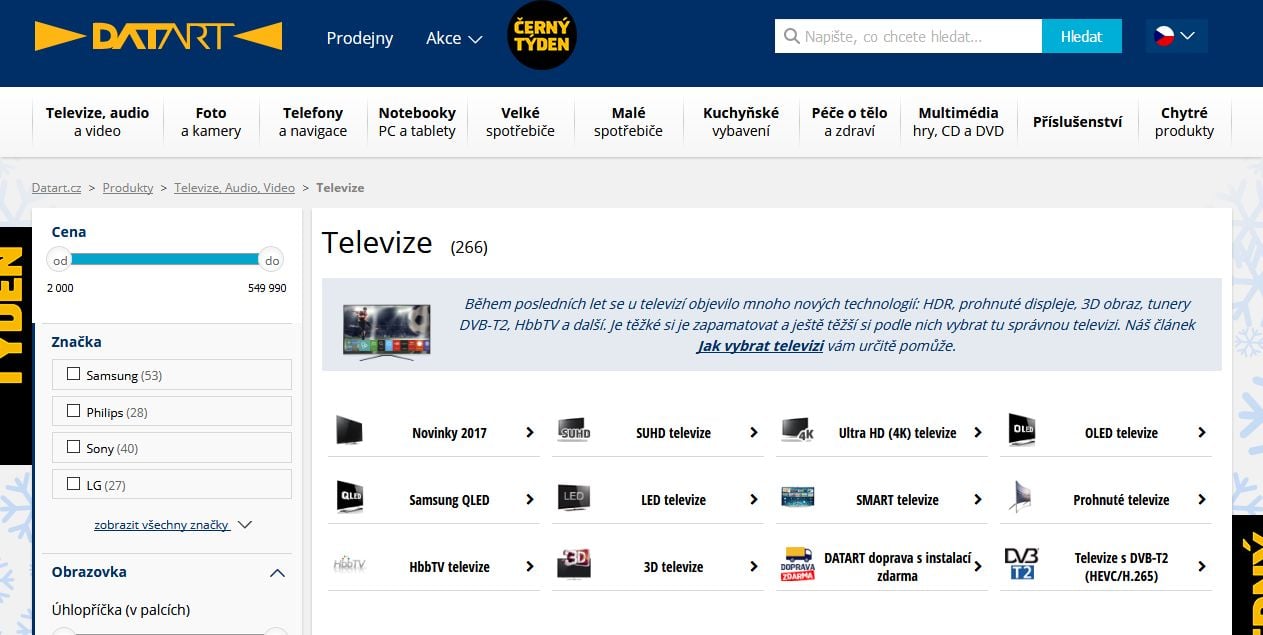The width and height of the screenshot is (1263, 635).
Task: Open the OLED televize category icon
Action: click(x=1021, y=431)
